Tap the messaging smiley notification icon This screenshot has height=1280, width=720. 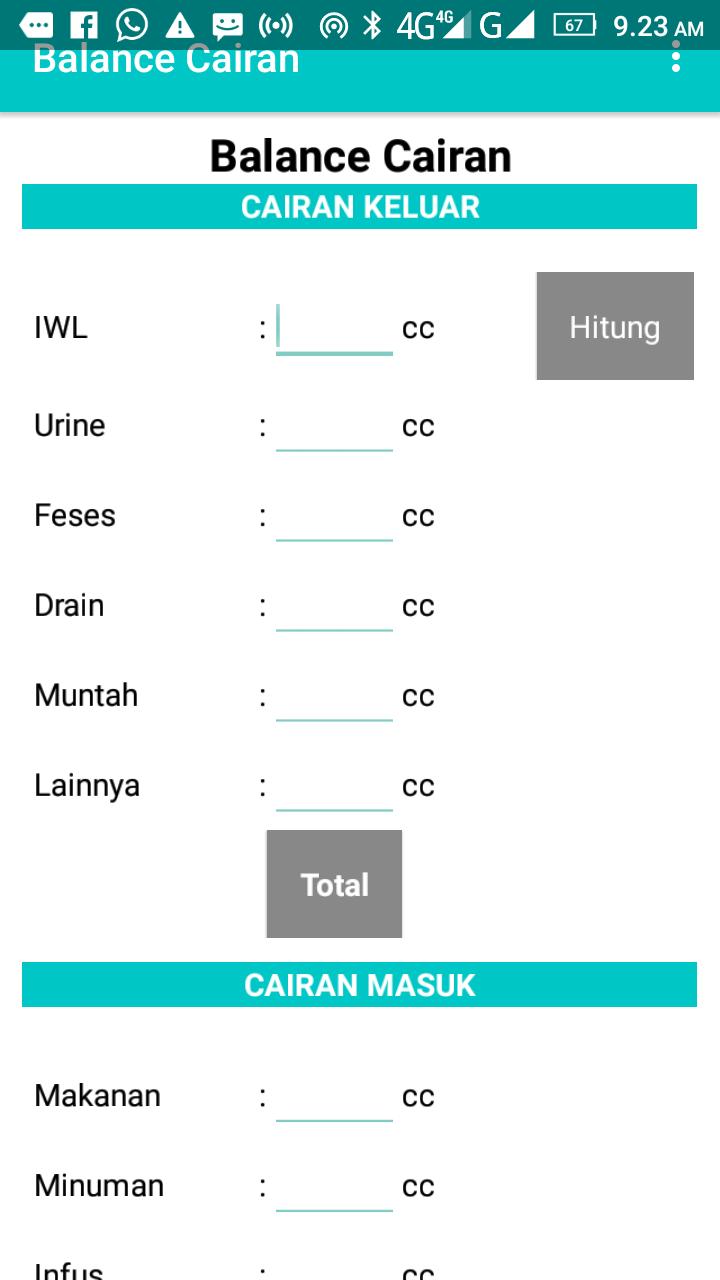coord(228,26)
